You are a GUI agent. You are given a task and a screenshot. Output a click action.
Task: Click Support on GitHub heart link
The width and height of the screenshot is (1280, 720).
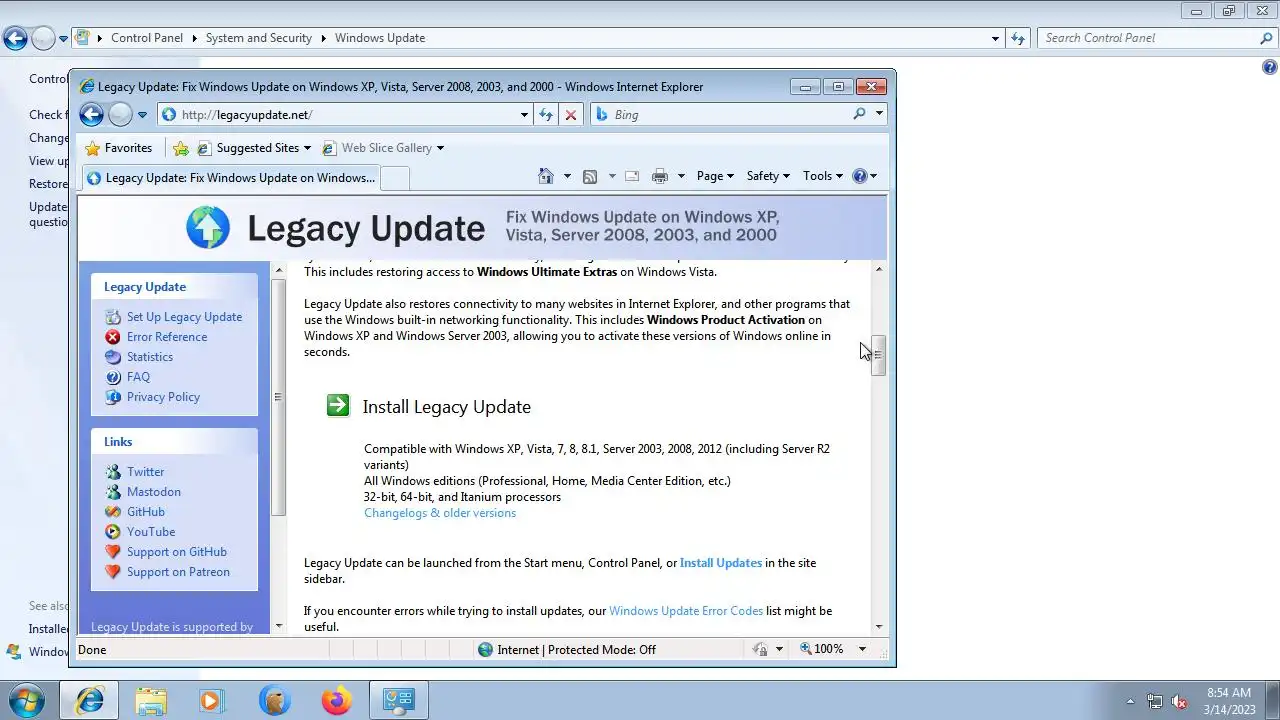(x=177, y=552)
